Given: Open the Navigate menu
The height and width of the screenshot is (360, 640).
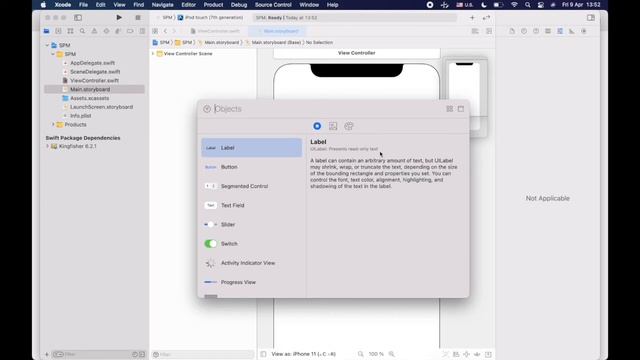Looking at the screenshot, I should click(x=162, y=5).
